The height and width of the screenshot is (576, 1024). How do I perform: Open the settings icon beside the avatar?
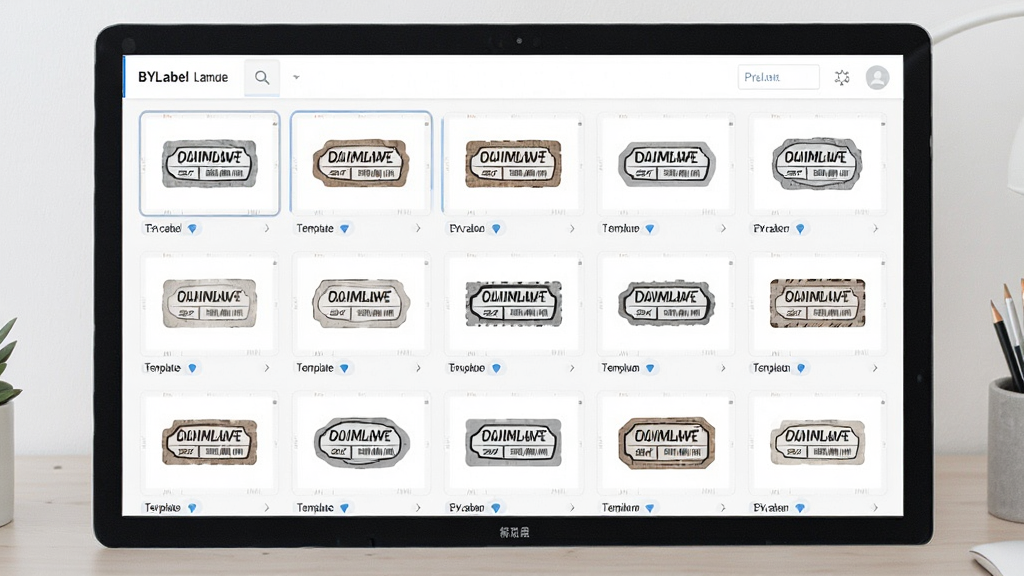842,78
